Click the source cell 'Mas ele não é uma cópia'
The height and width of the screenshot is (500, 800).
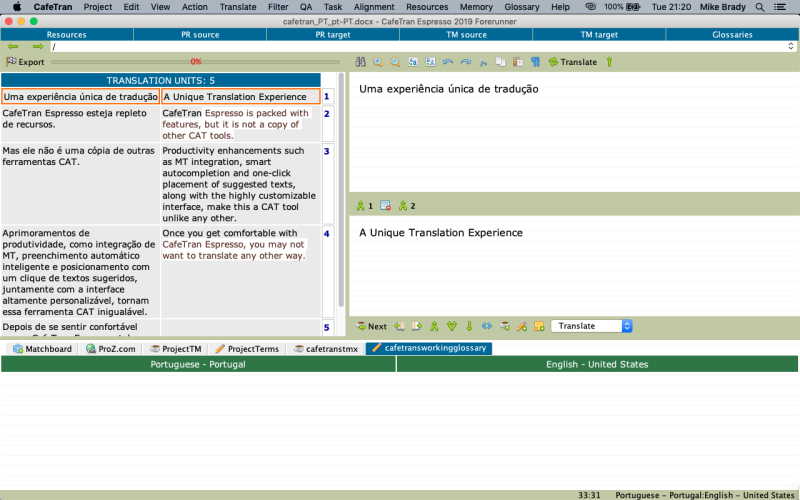[80, 183]
